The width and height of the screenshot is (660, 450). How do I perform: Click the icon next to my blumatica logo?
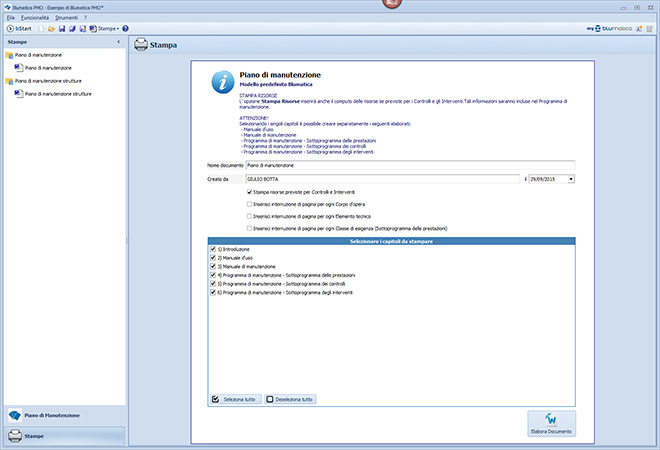pyautogui.click(x=639, y=29)
